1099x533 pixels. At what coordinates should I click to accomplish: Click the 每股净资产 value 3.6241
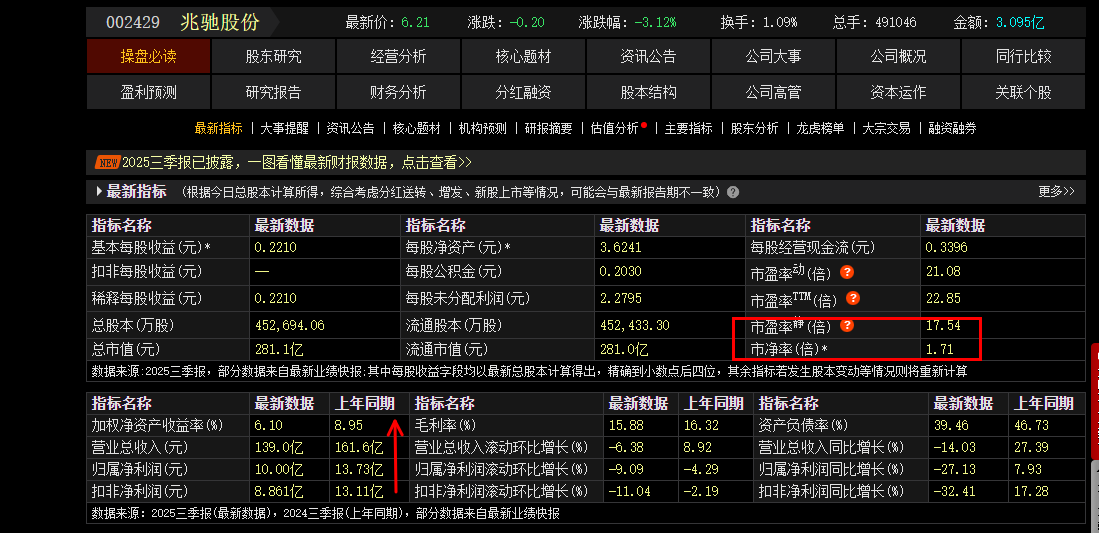tap(620, 248)
